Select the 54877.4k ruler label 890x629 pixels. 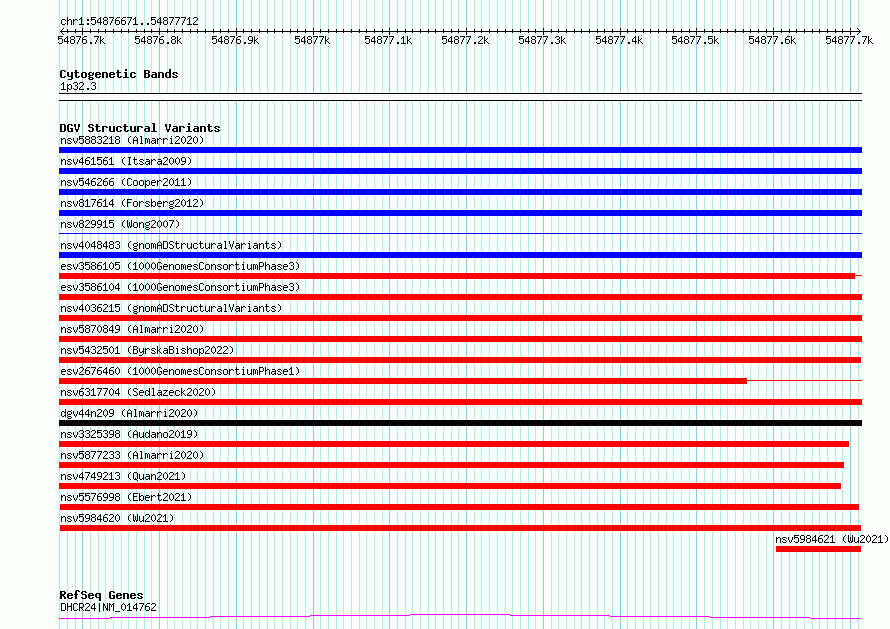619,40
